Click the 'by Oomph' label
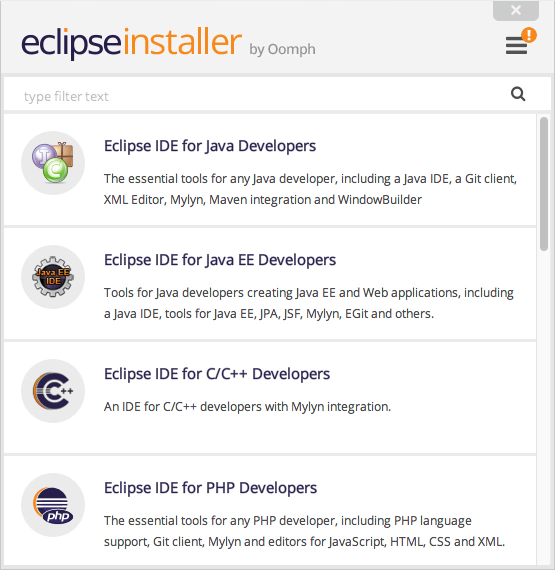555x570 pixels. click(282, 49)
